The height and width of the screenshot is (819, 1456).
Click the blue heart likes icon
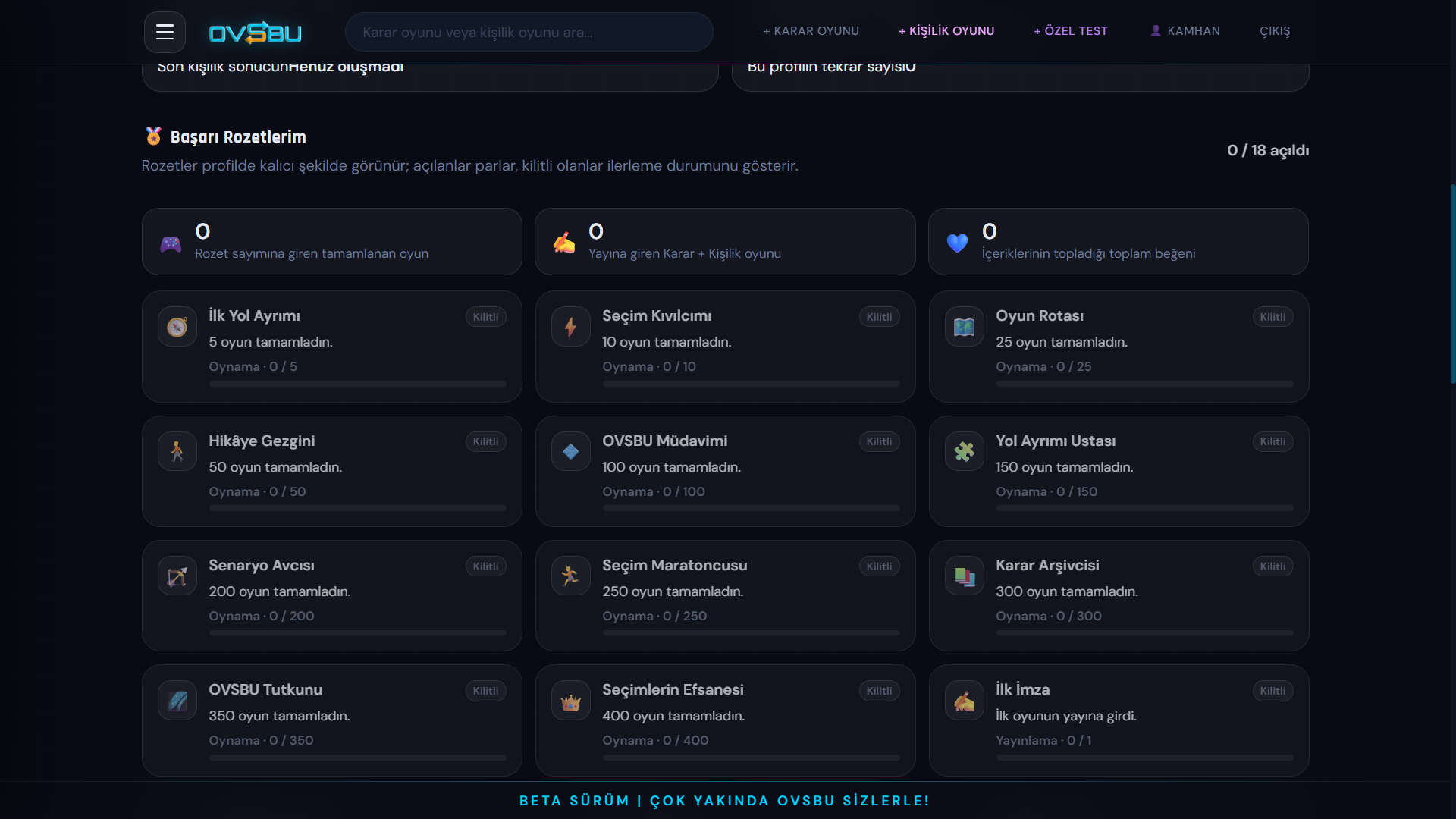pyautogui.click(x=957, y=243)
